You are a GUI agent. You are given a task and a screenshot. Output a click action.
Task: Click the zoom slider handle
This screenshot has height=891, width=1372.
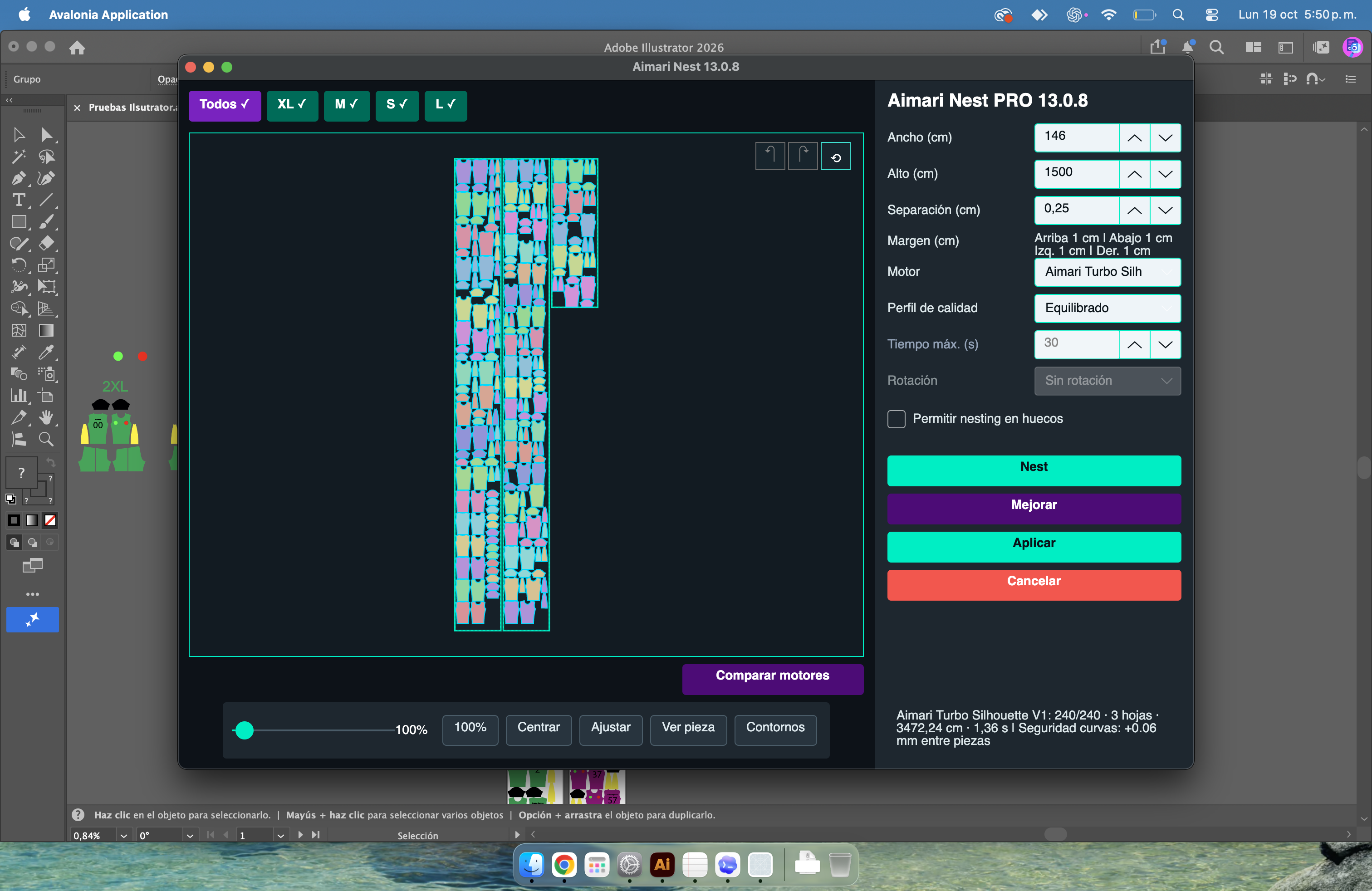pos(245,730)
